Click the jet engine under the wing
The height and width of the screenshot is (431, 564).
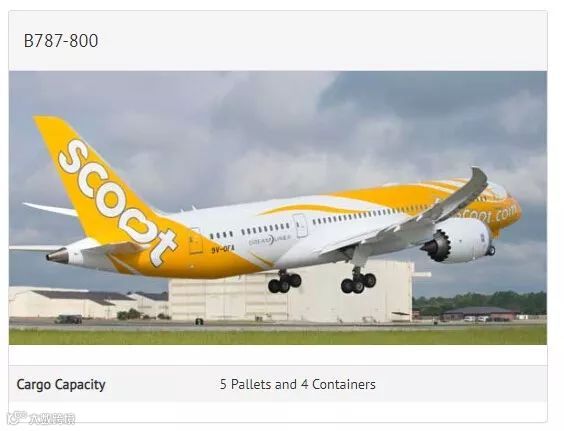456,240
